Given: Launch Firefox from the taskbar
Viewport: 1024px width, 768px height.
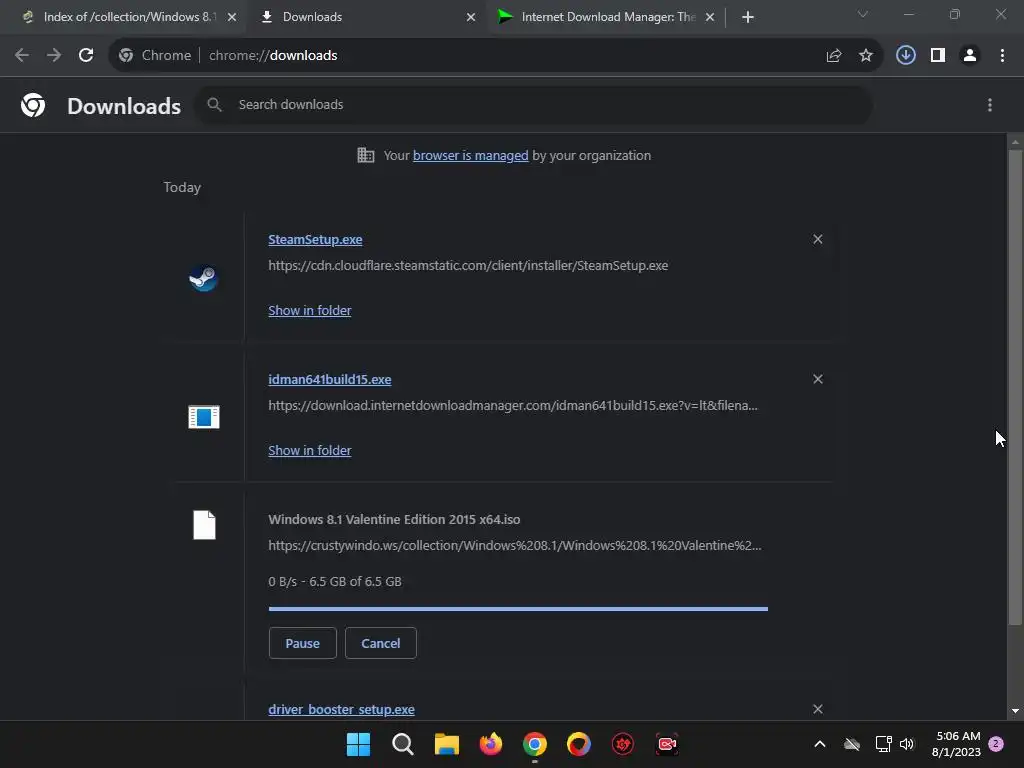Looking at the screenshot, I should click(490, 744).
